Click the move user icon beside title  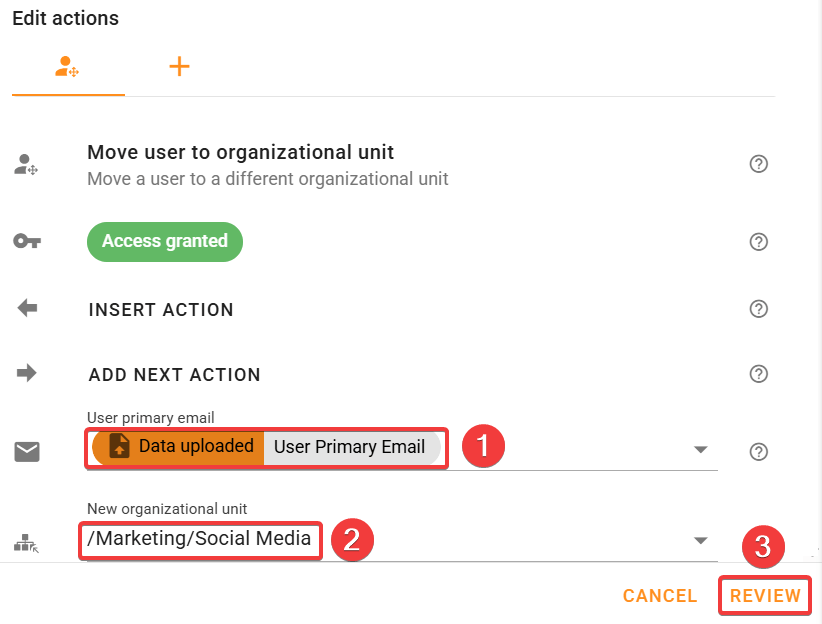point(26,165)
